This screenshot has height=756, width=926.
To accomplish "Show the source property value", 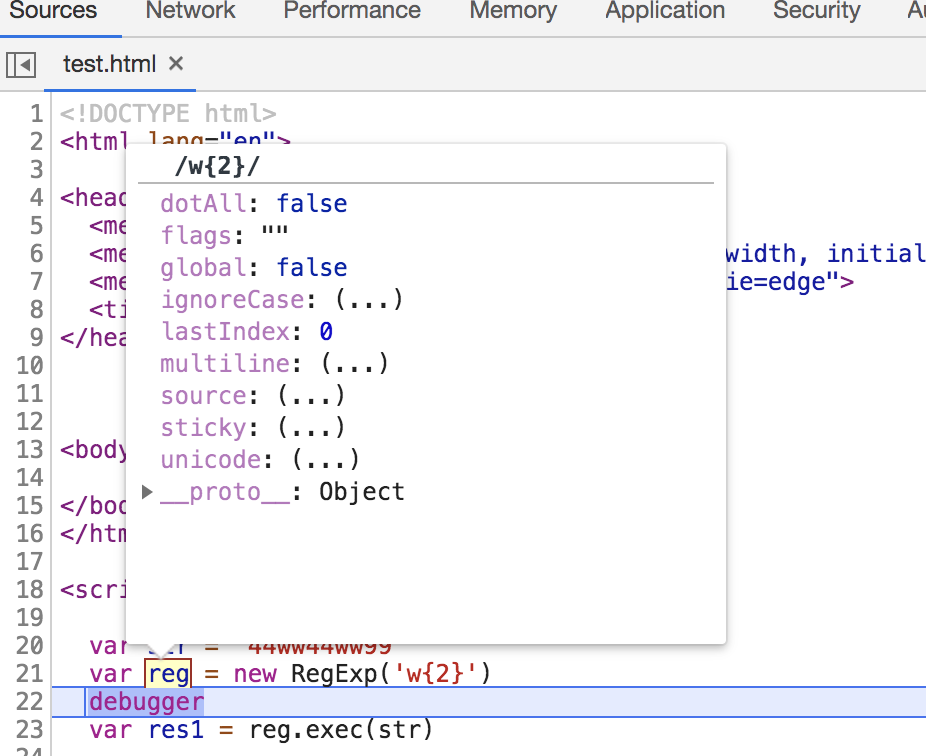I will click(311, 396).
